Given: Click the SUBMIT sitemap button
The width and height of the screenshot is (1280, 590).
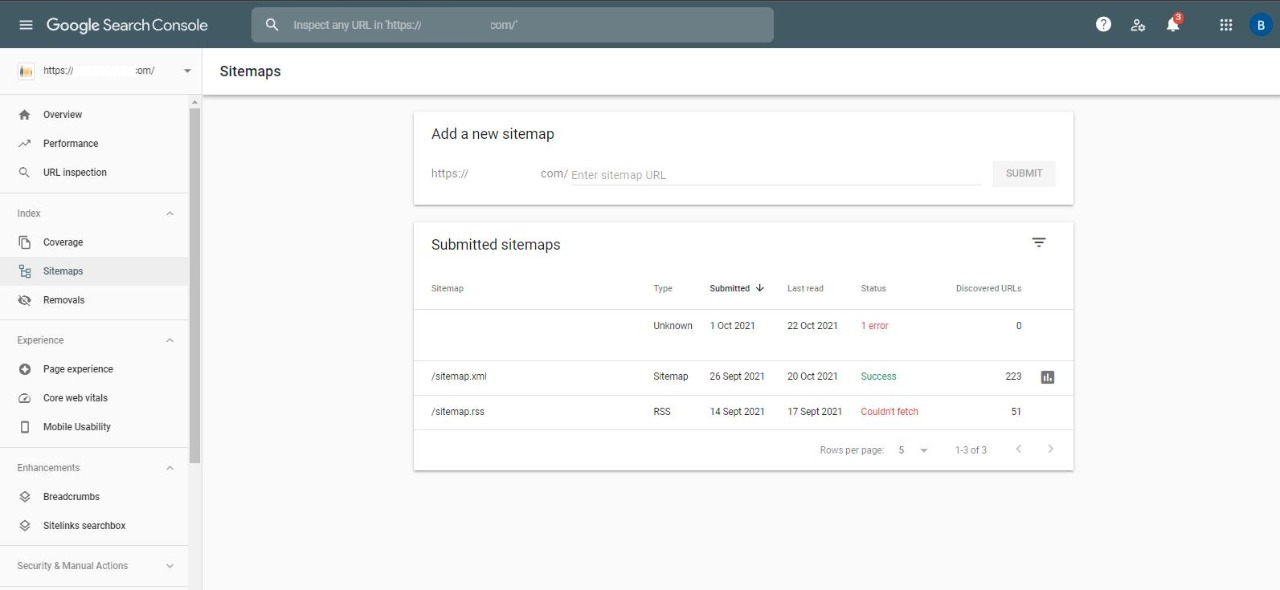Looking at the screenshot, I should 1024,174.
